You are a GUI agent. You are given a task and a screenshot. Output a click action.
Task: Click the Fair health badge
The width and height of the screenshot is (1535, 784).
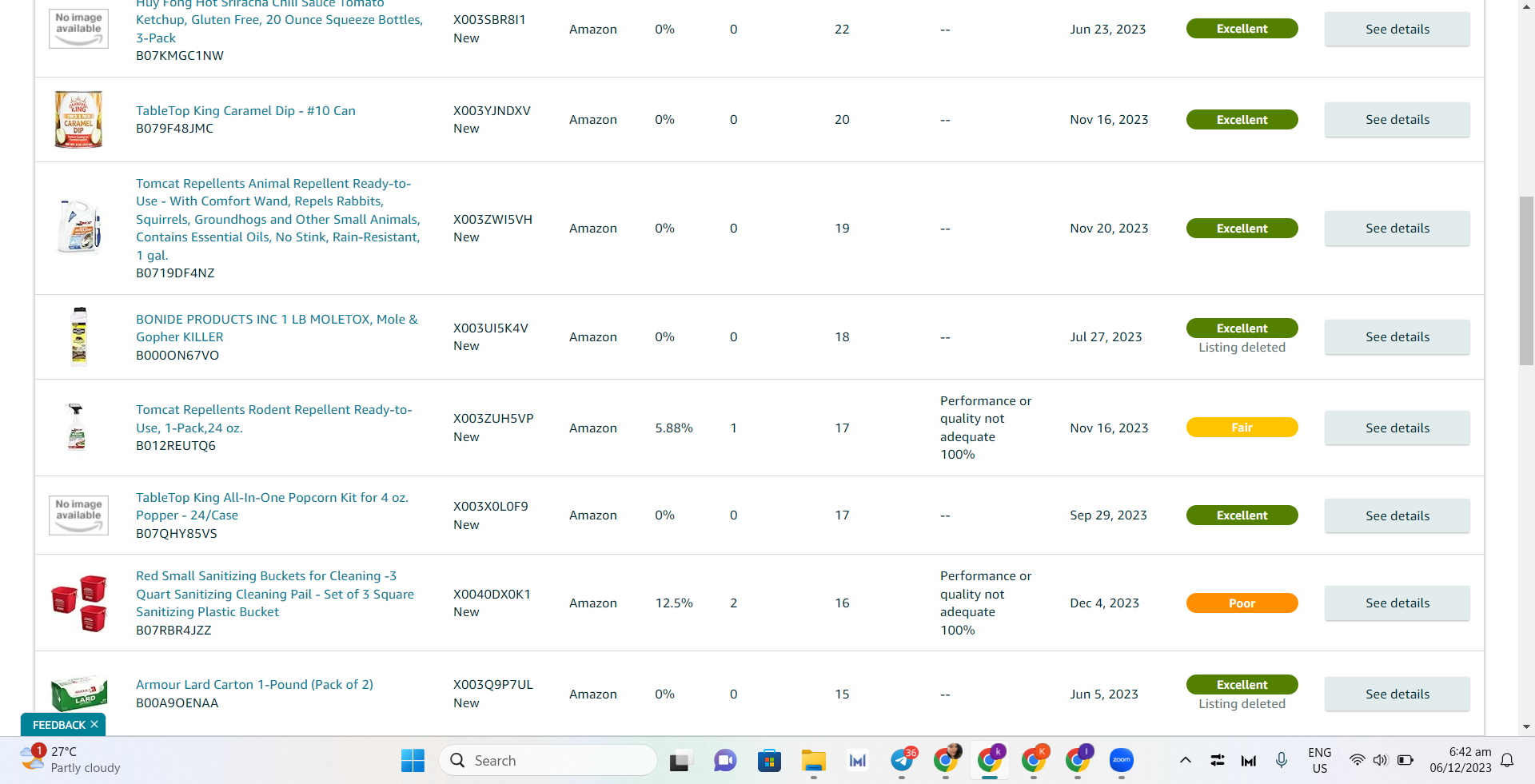click(1242, 428)
